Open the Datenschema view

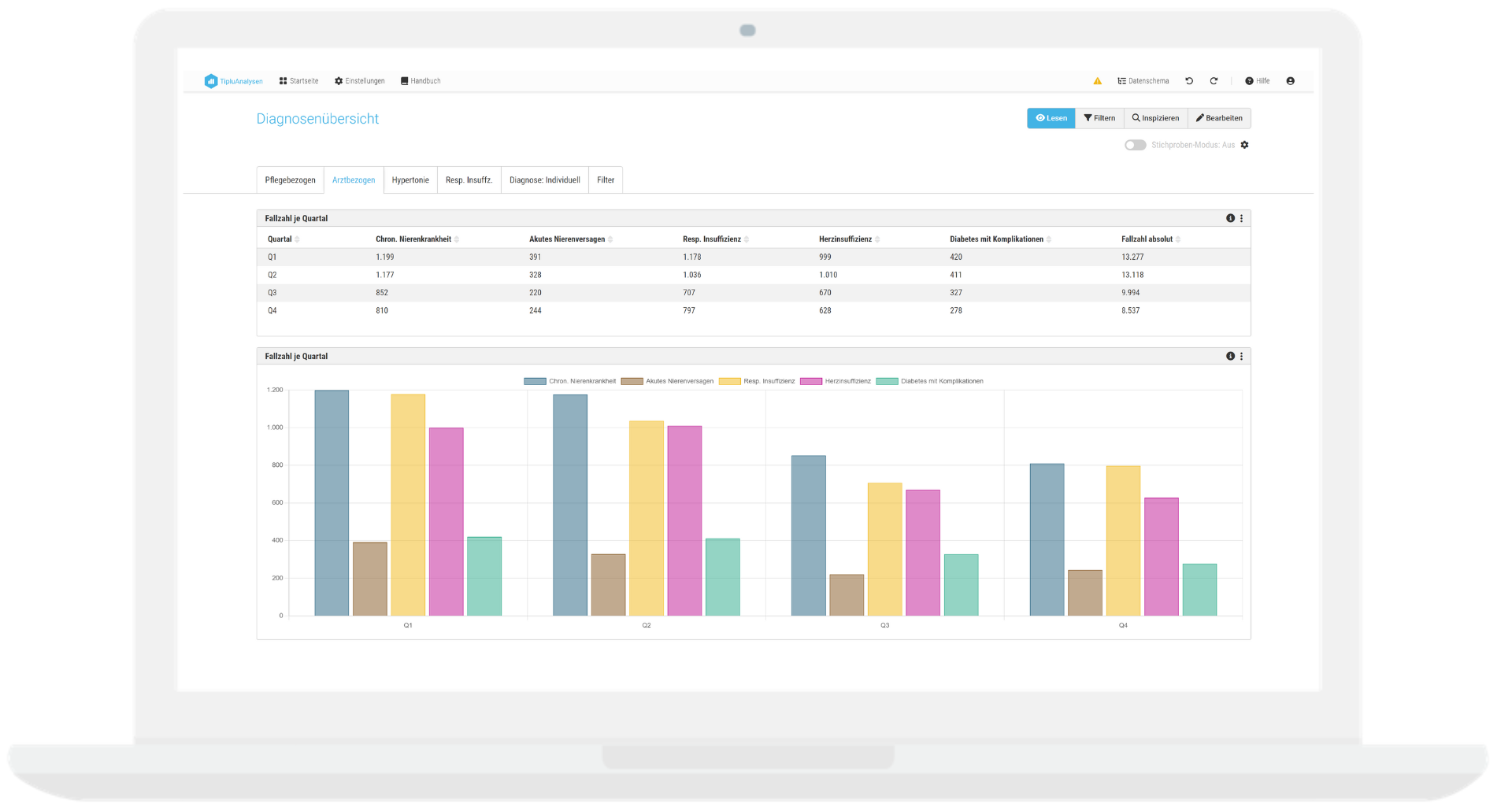(1143, 81)
